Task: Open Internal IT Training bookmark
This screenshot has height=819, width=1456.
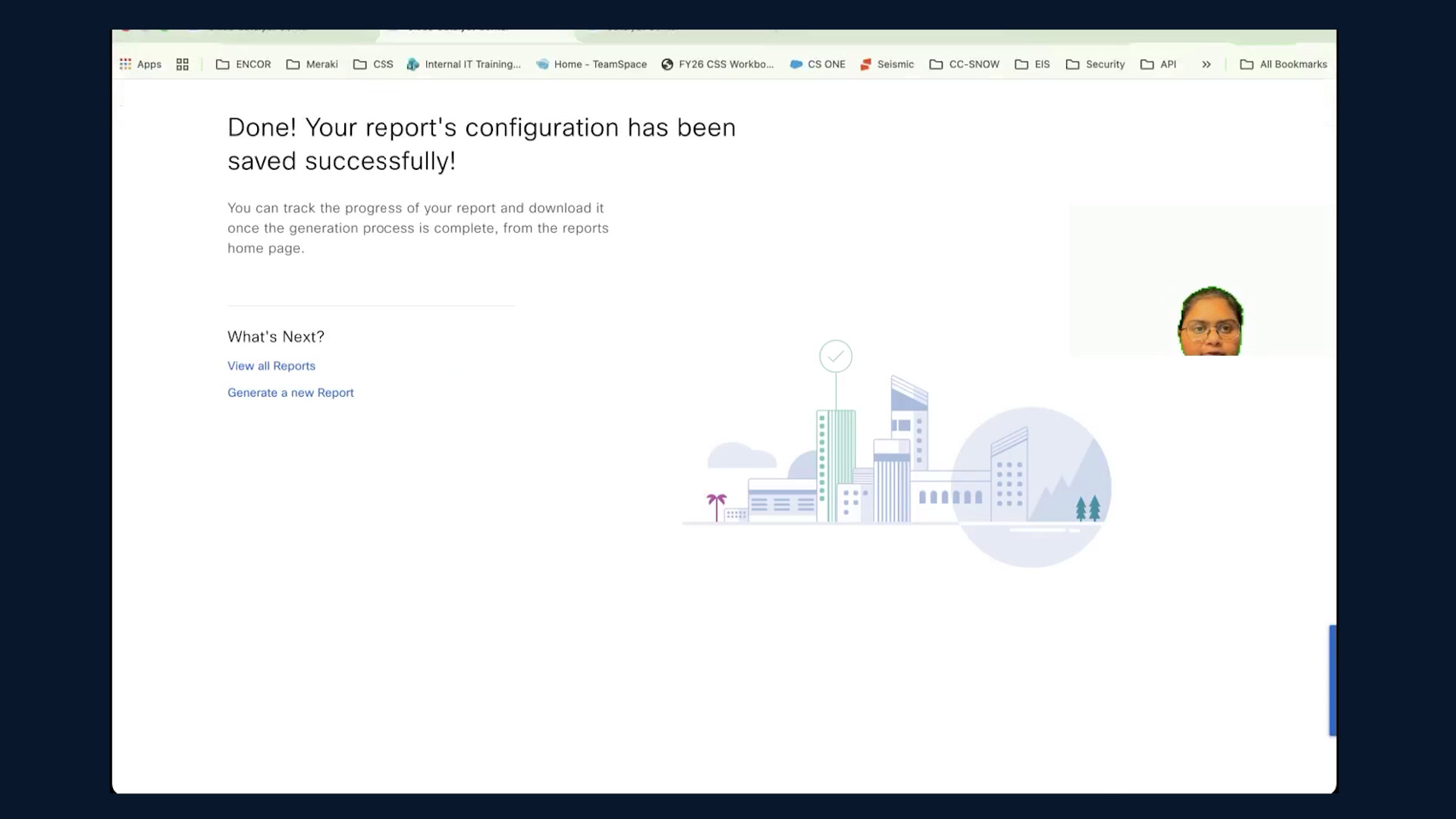Action: click(x=464, y=64)
